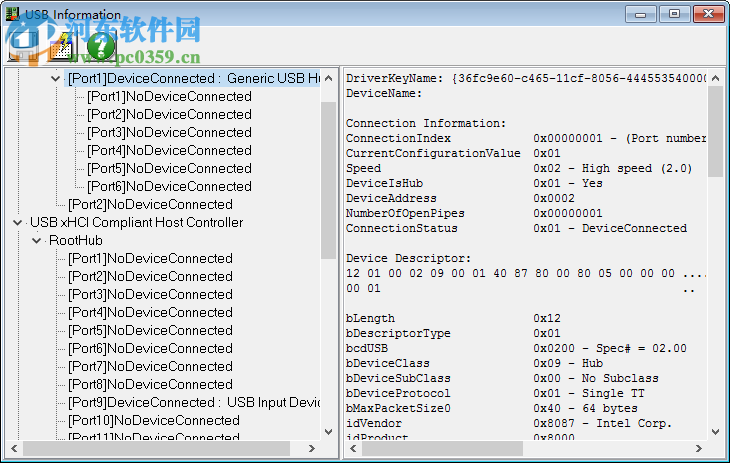730x463 pixels.
Task: Click bMaxPacketSize0 64 bytes value
Action: (x=585, y=409)
